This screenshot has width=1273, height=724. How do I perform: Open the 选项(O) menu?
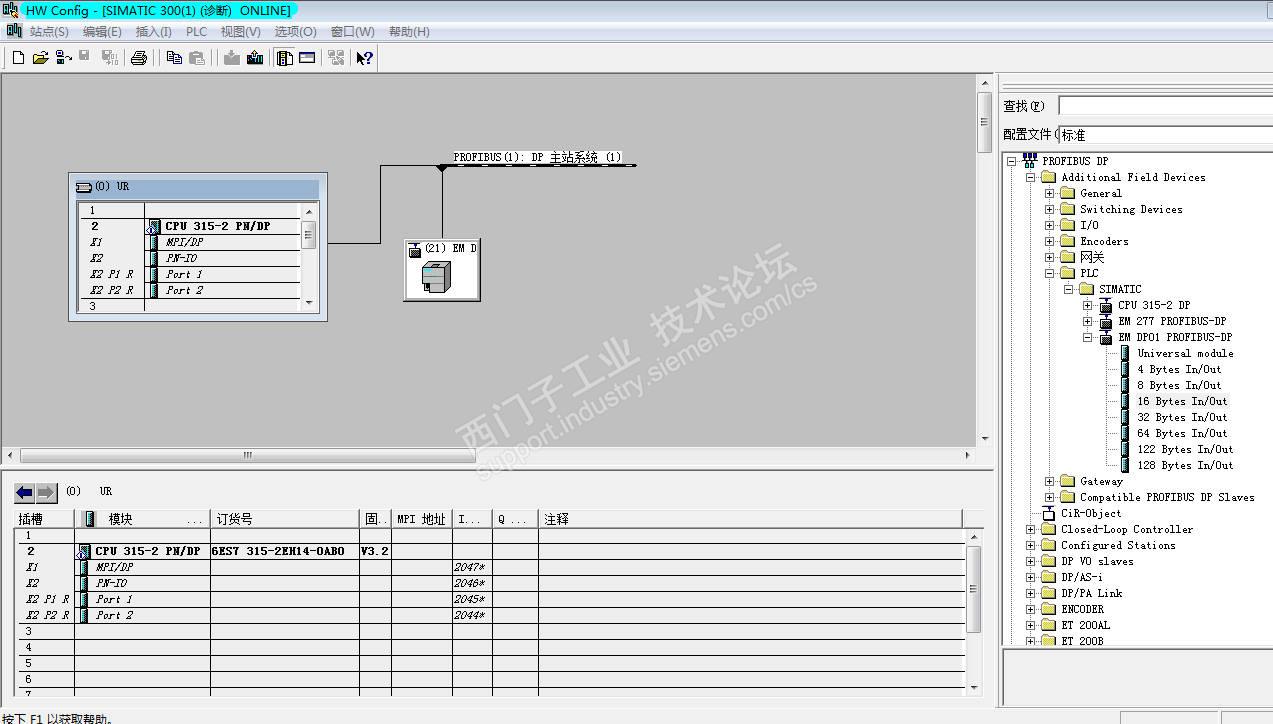295,32
